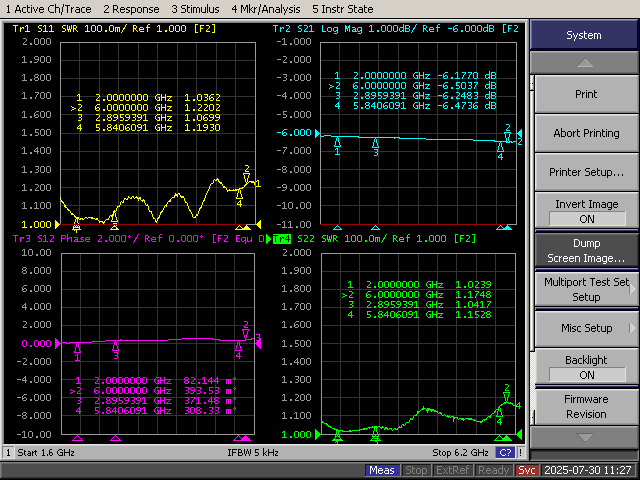The width and height of the screenshot is (640, 480).
Task: Click marker 2 on the Tr4 S22 trace
Action: click(507, 393)
